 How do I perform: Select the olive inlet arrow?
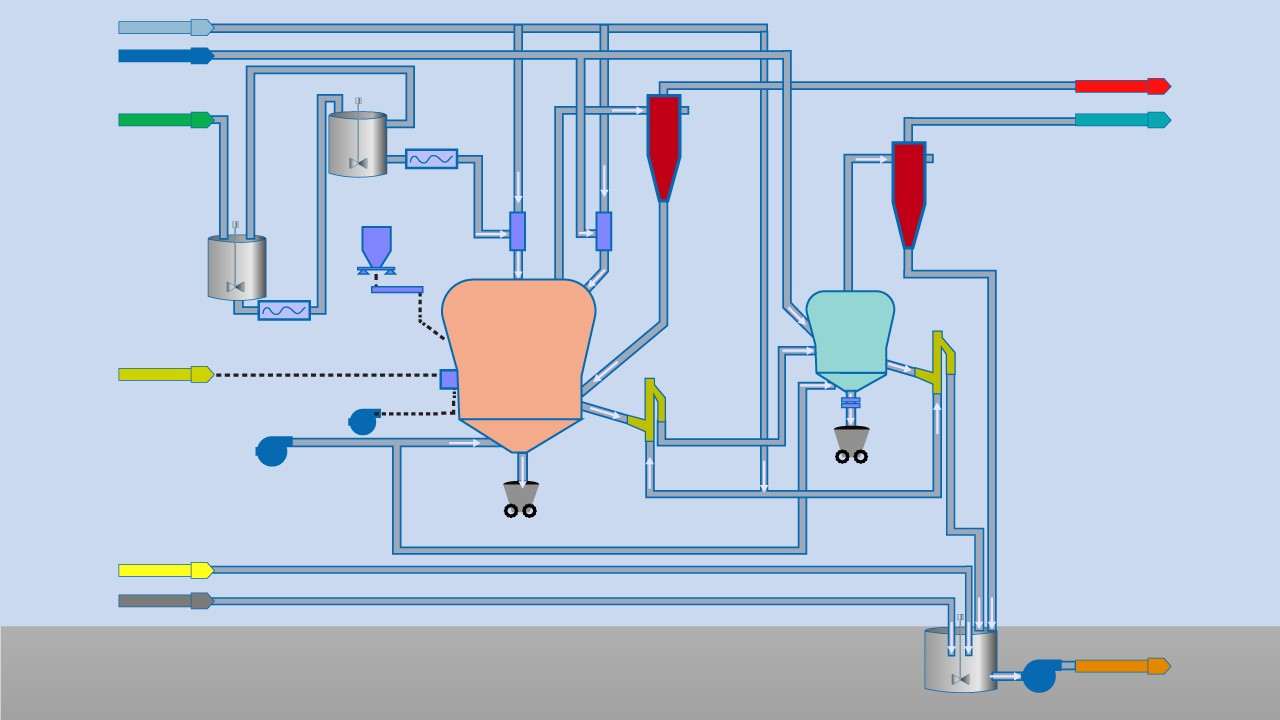point(165,374)
